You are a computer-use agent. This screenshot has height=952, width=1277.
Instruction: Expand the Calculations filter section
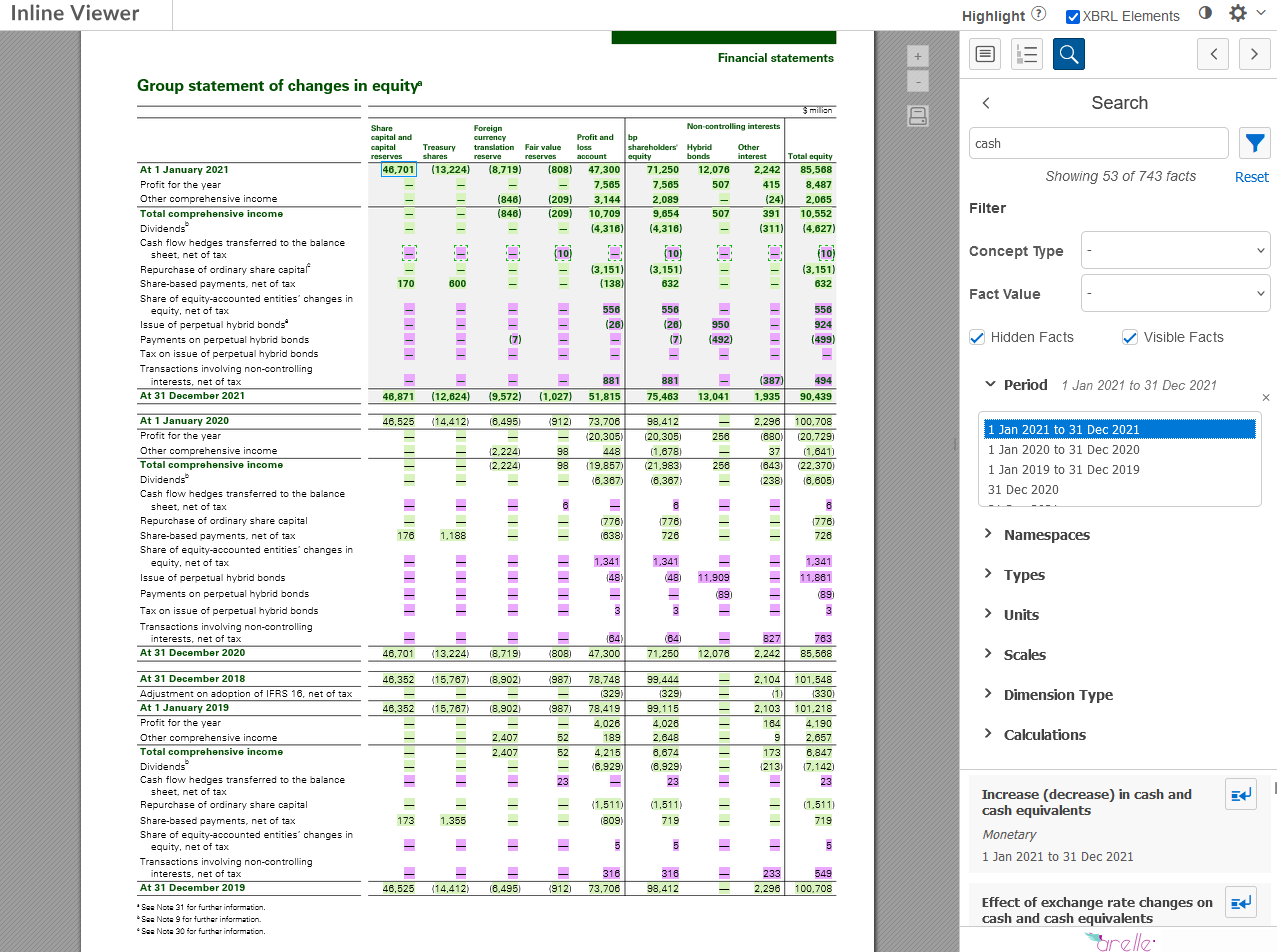1034,735
